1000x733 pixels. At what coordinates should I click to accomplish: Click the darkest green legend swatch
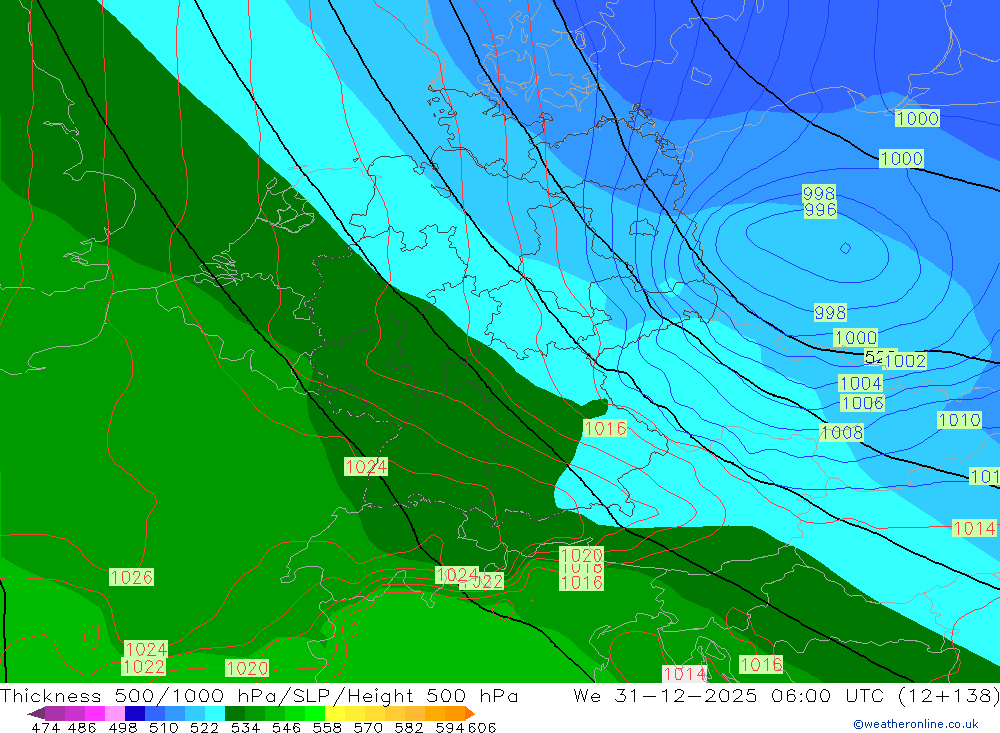point(235,713)
